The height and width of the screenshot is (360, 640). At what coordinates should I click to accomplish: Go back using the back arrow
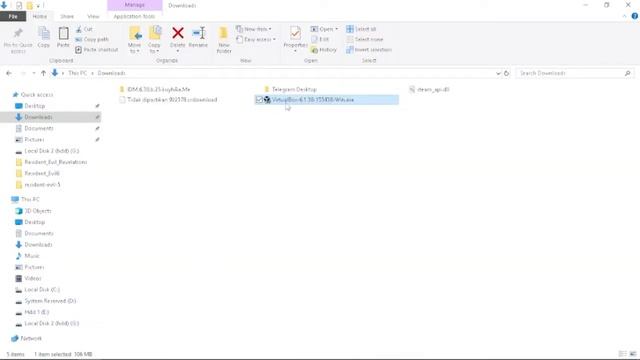click(x=9, y=73)
